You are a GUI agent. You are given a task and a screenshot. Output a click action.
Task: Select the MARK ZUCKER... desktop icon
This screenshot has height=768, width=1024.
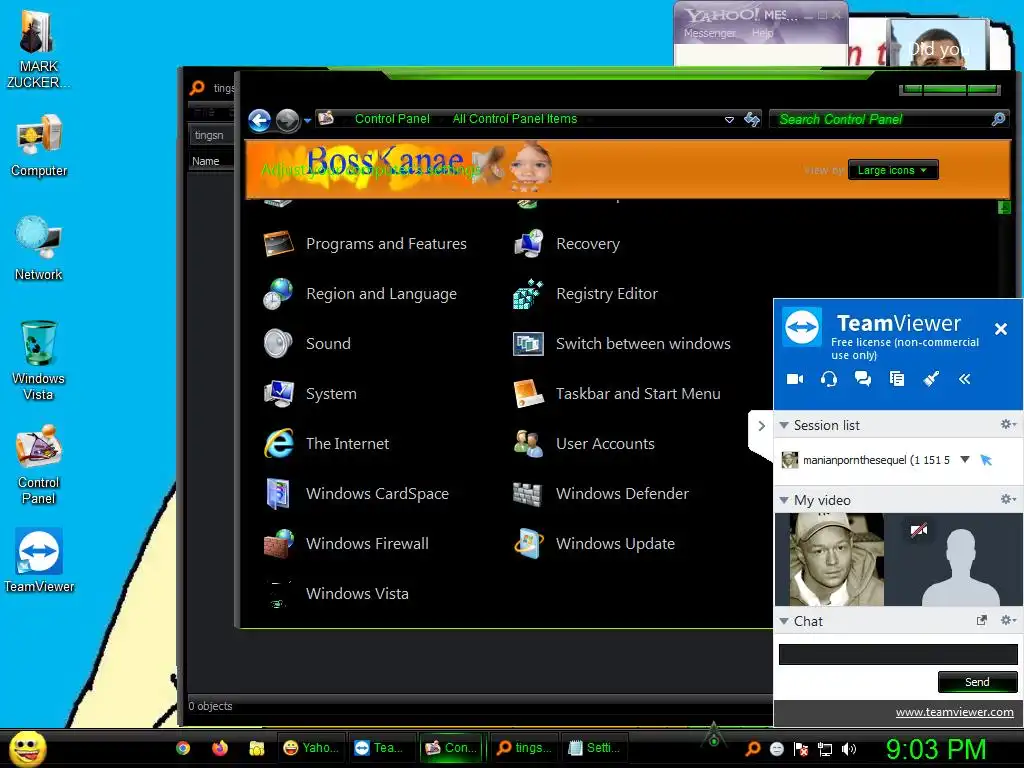point(38,50)
